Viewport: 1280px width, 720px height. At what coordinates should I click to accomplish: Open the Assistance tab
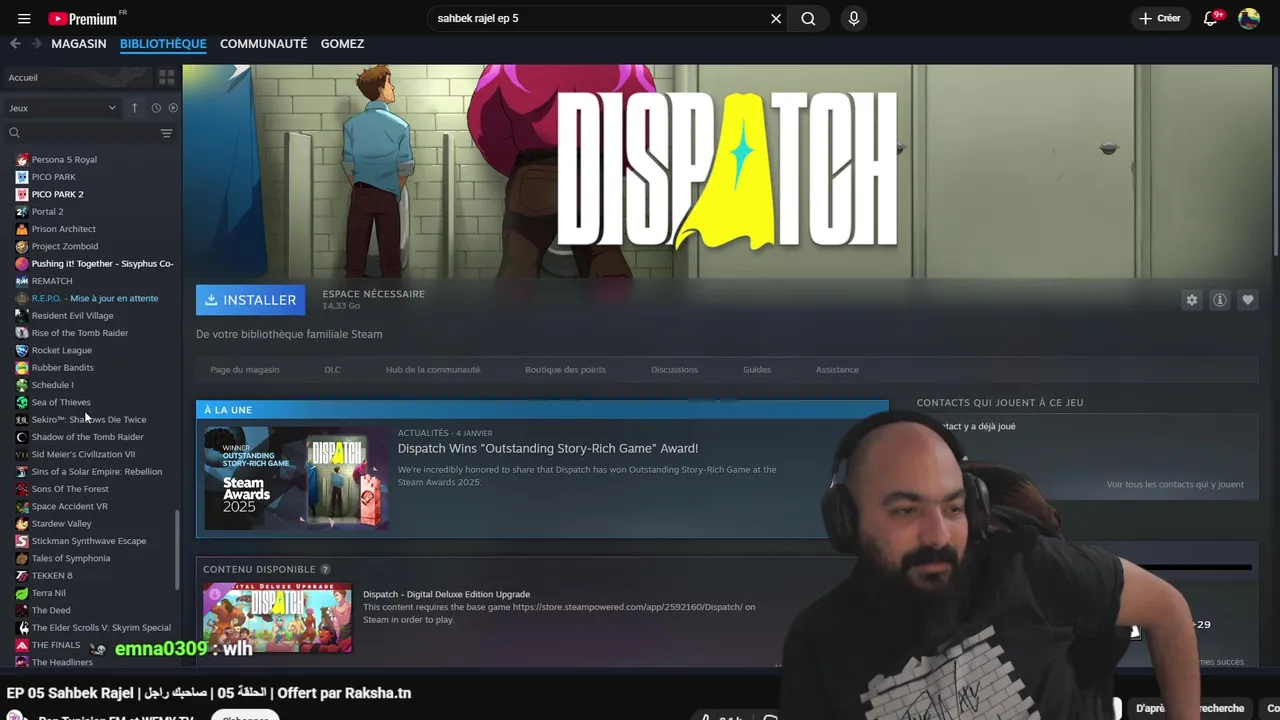837,370
